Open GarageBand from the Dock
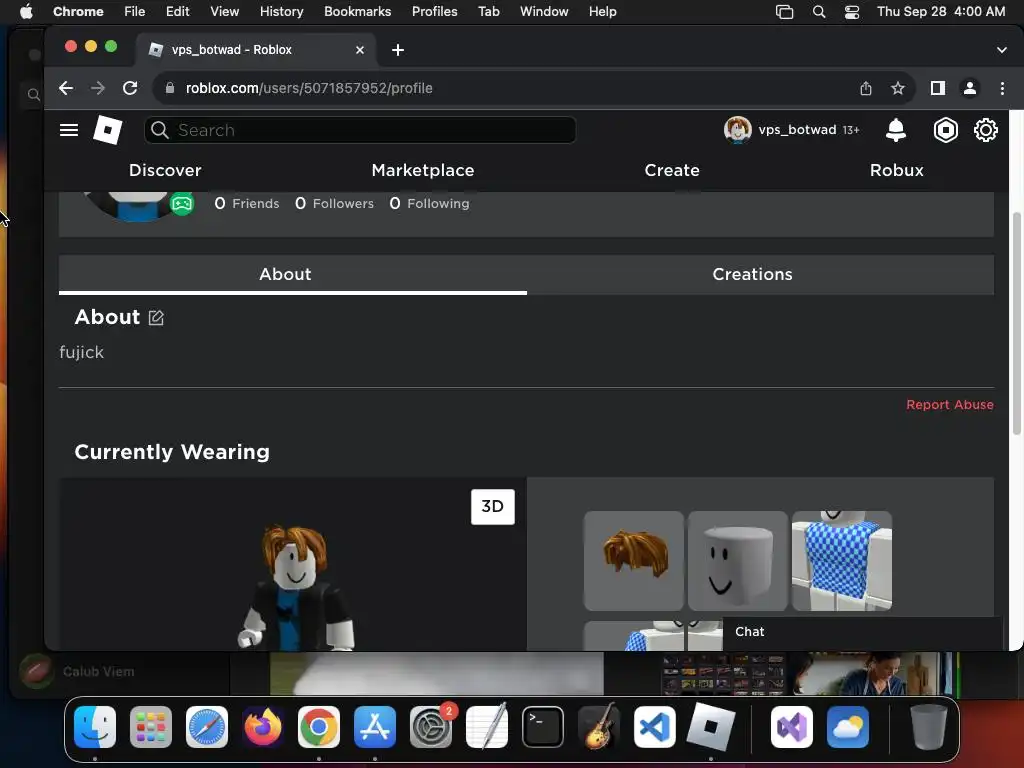Image resolution: width=1024 pixels, height=768 pixels. click(599, 726)
